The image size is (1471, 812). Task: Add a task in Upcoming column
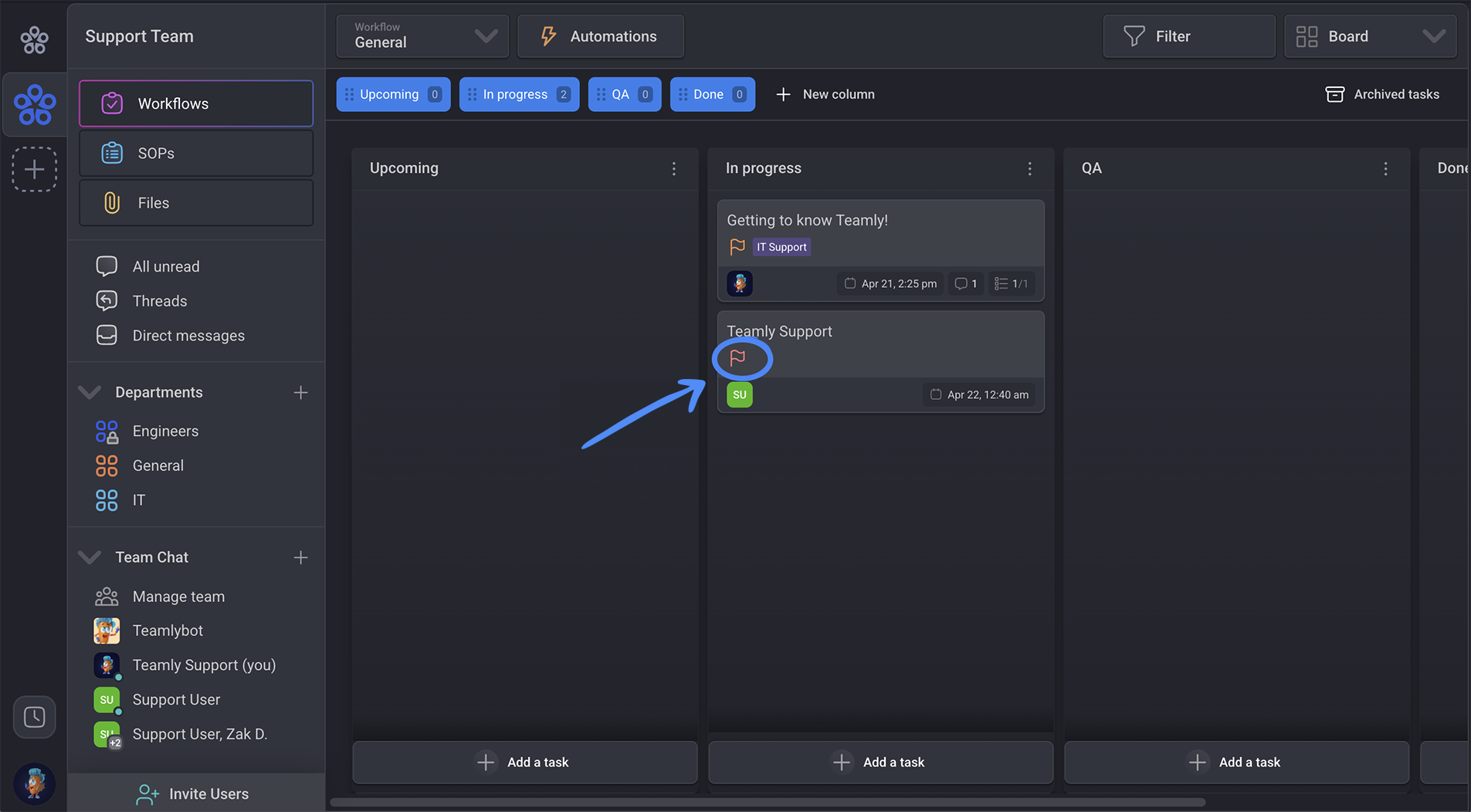click(525, 762)
